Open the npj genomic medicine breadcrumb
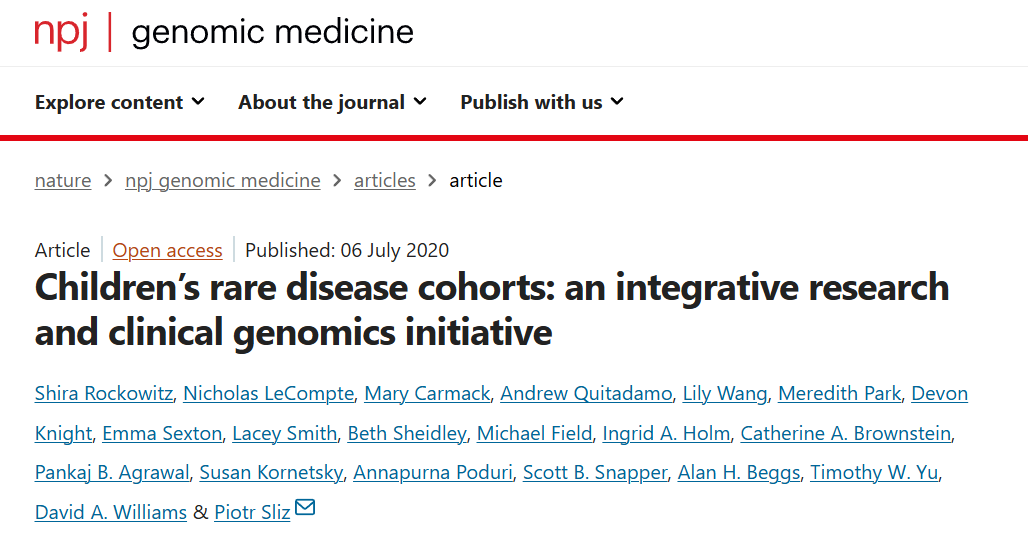 tap(223, 180)
